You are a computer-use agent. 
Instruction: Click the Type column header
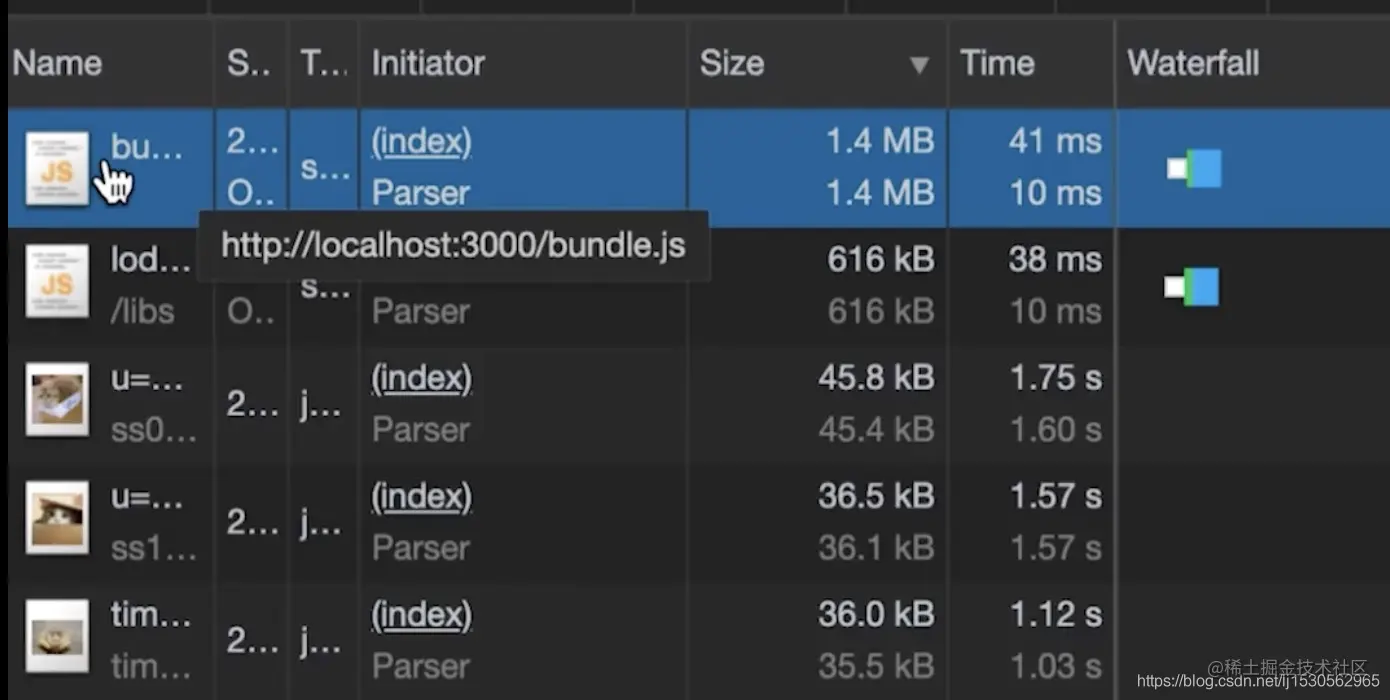tap(324, 63)
